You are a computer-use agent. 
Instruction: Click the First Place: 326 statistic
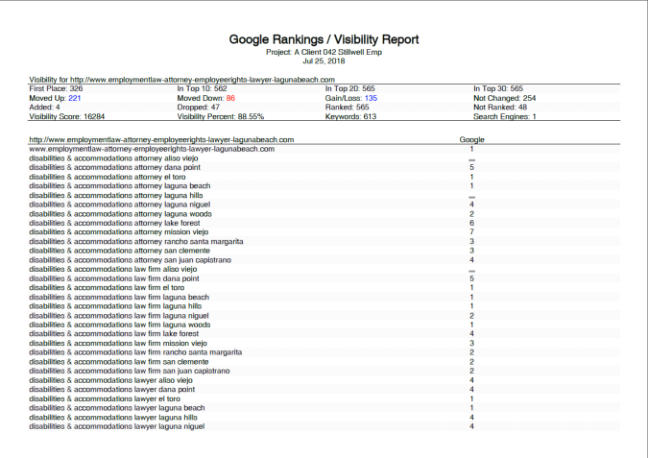58,89
